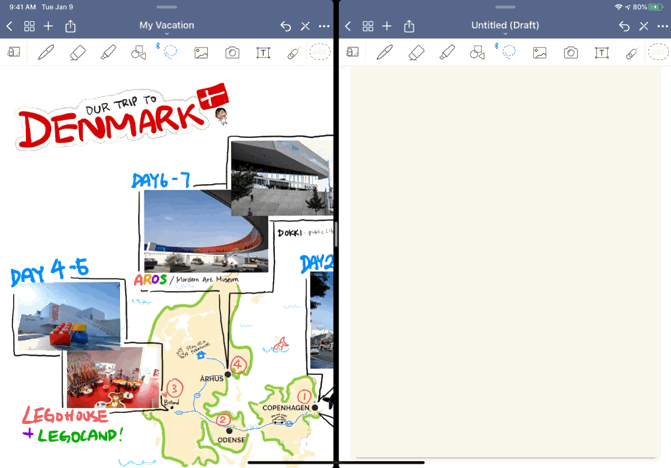Select the Text box tool in My Vacation toolbar
This screenshot has height=468, width=671.
(263, 53)
